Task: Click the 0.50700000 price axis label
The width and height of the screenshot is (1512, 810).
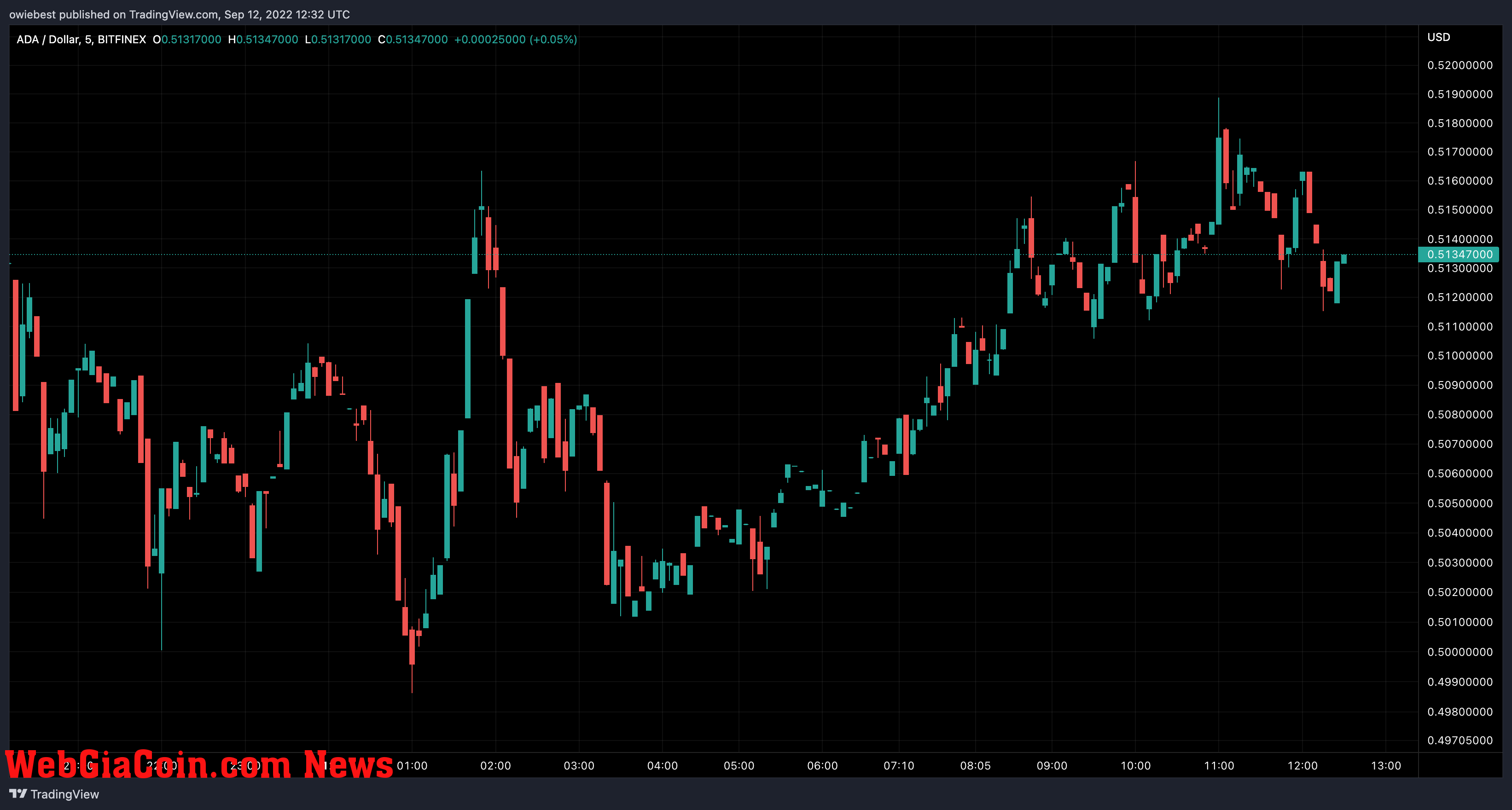Action: tap(1460, 444)
